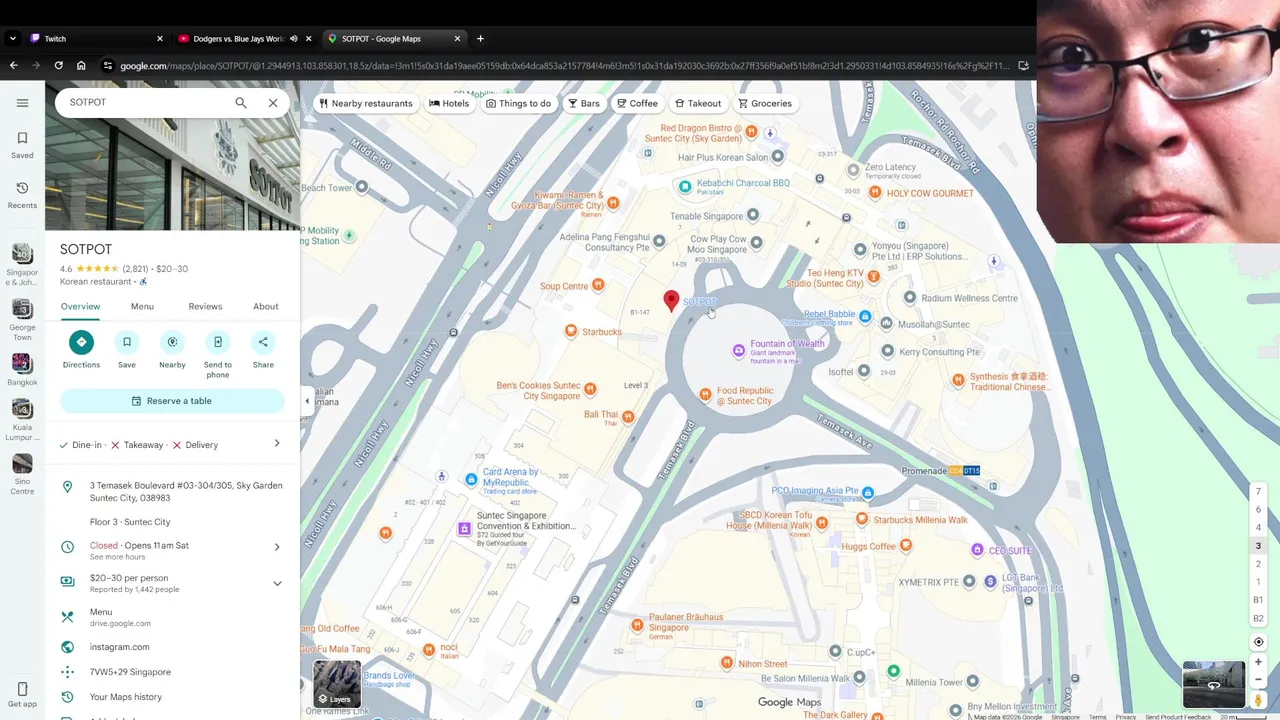
Task: Click Reserve a table button
Action: coord(172,401)
